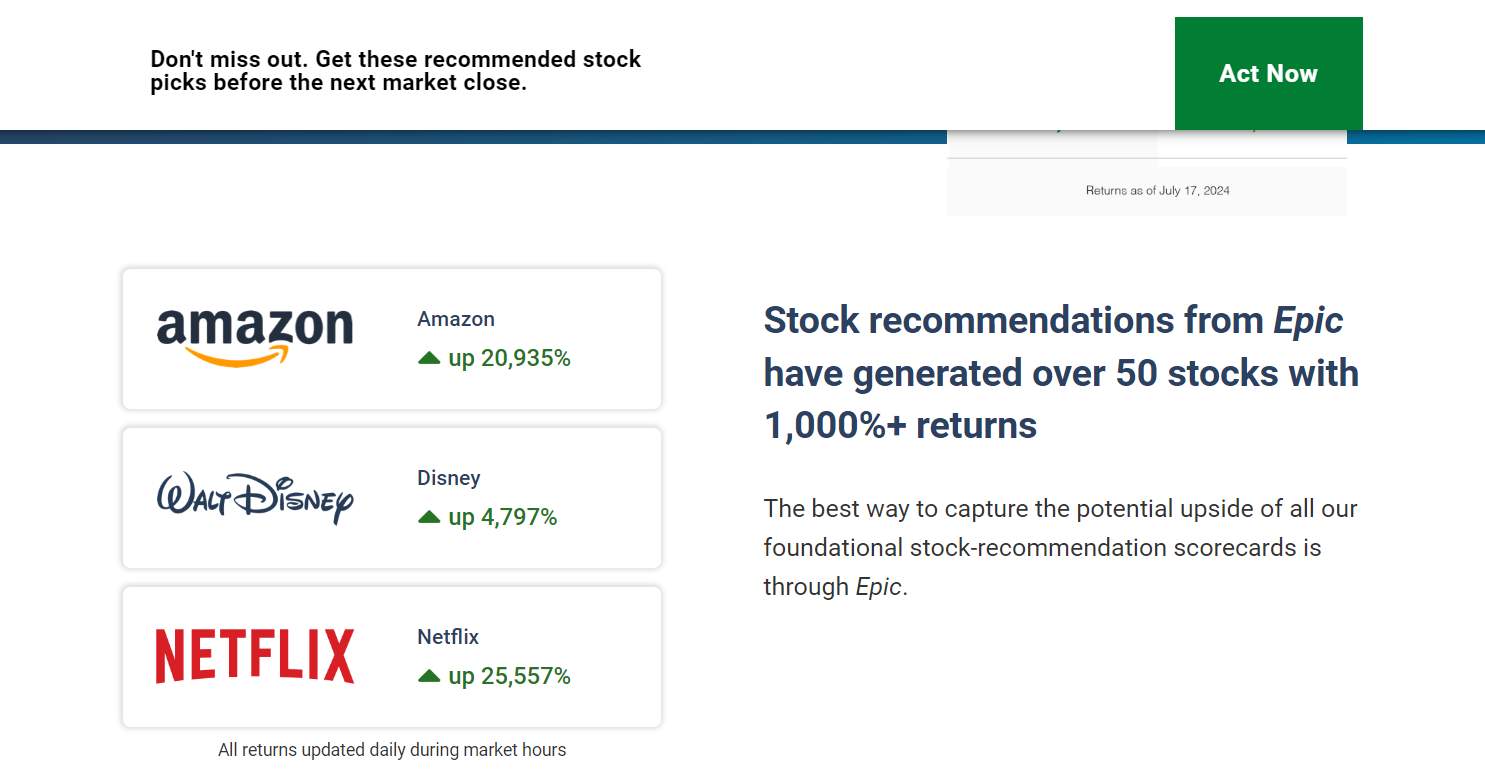This screenshot has height=775, width=1485.
Task: Select the Disney stock card
Action: coord(392,497)
